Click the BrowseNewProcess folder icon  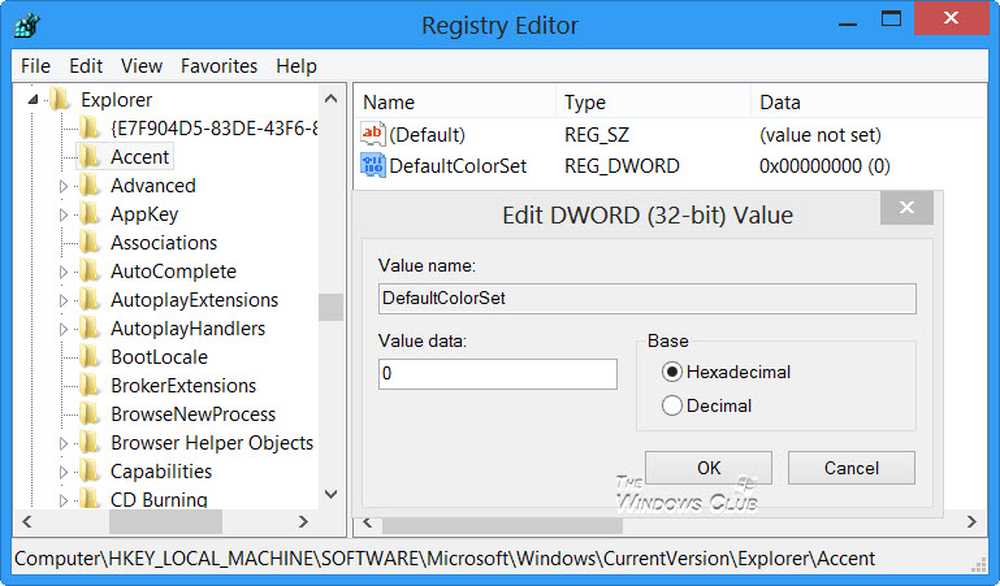pyautogui.click(x=90, y=414)
